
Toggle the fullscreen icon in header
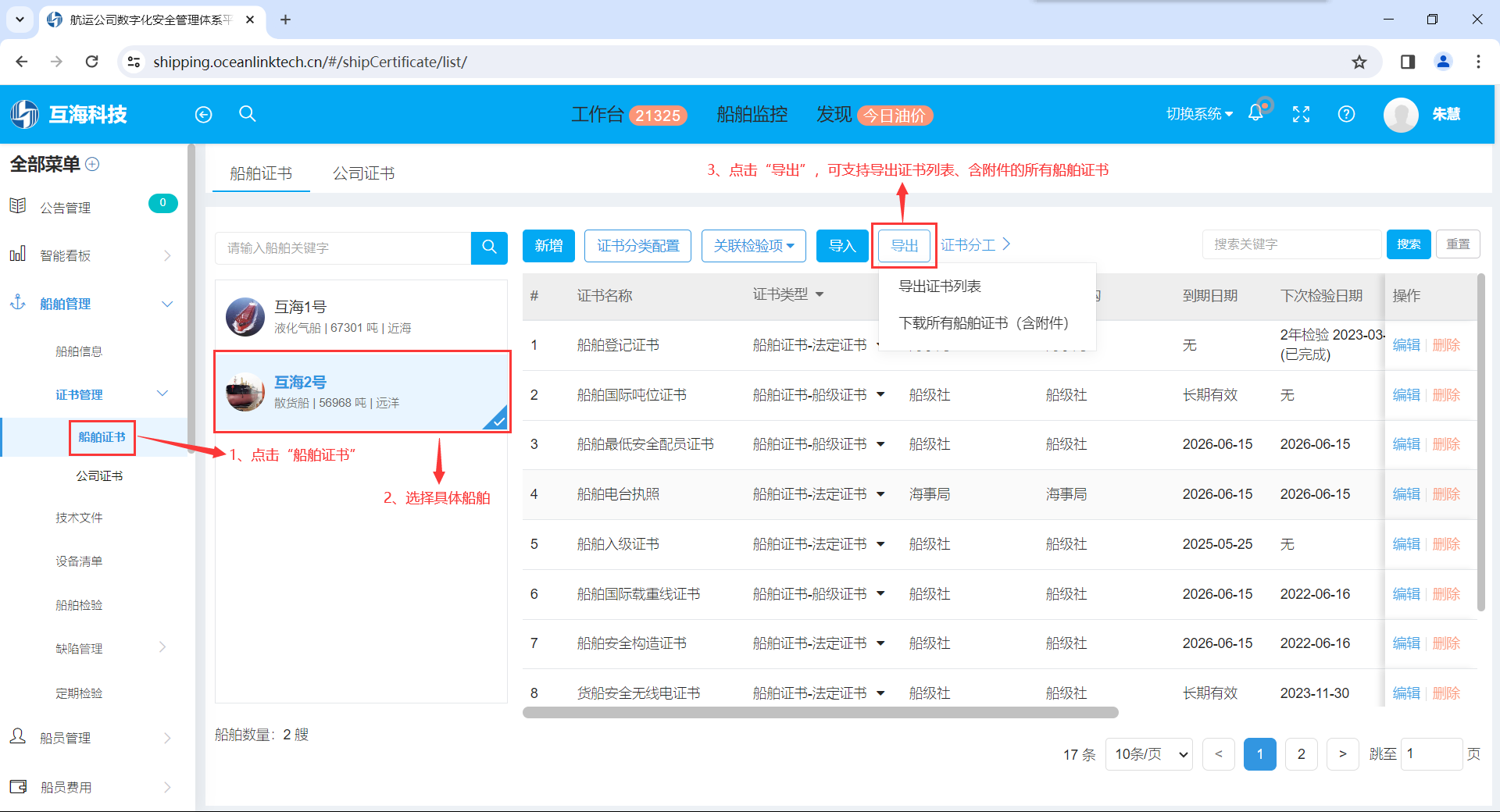(x=1301, y=114)
